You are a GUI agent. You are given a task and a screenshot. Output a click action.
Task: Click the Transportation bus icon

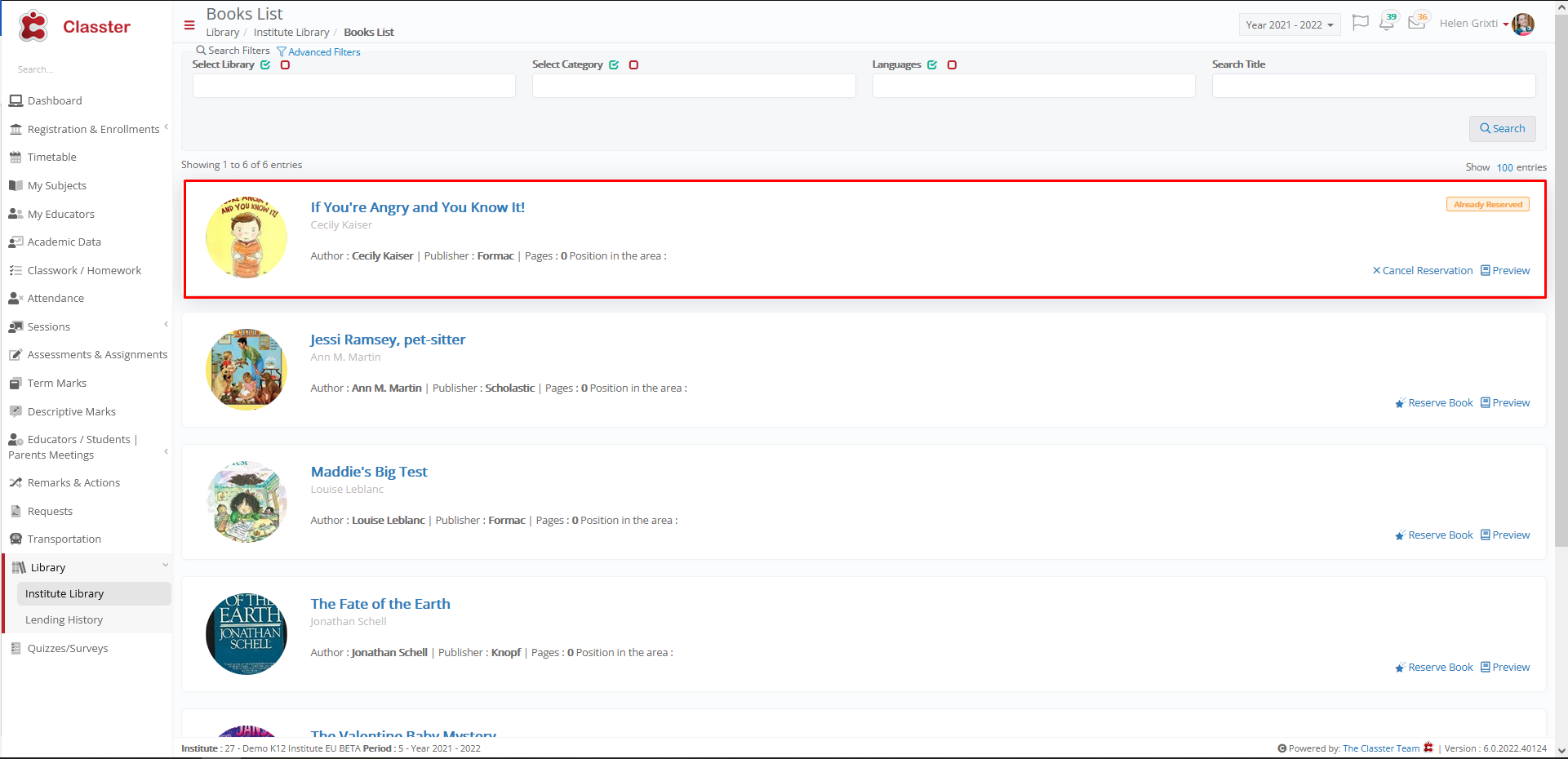click(x=16, y=539)
